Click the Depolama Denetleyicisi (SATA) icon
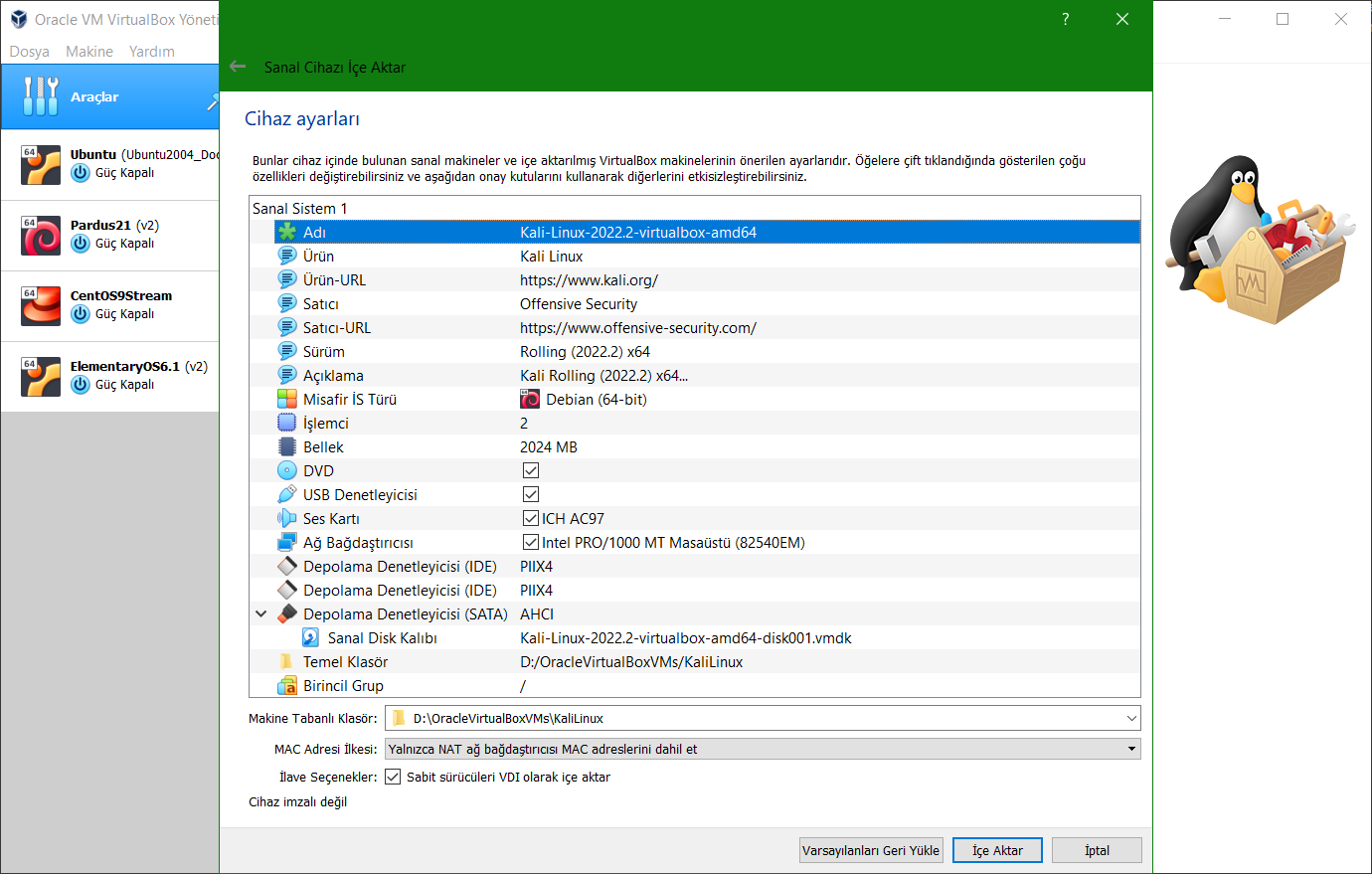This screenshot has width=1372, height=874. click(x=287, y=613)
